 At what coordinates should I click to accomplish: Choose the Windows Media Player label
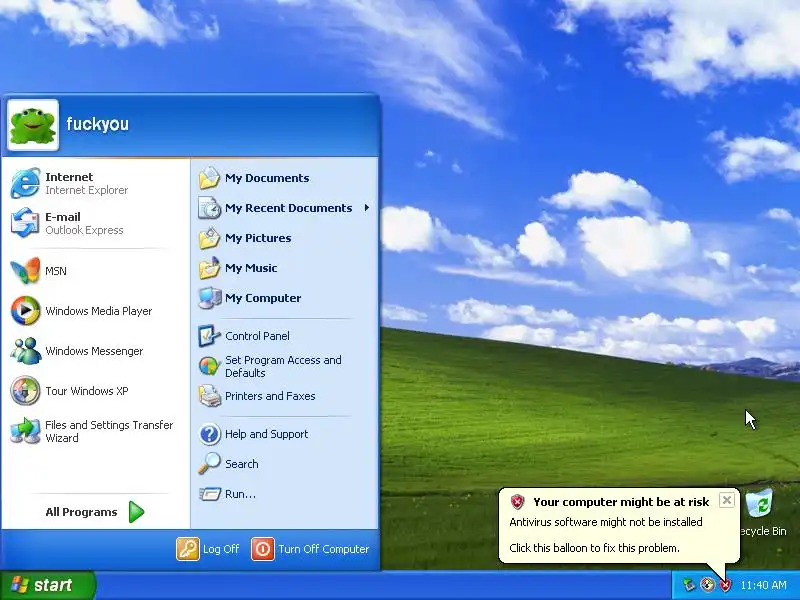point(98,311)
